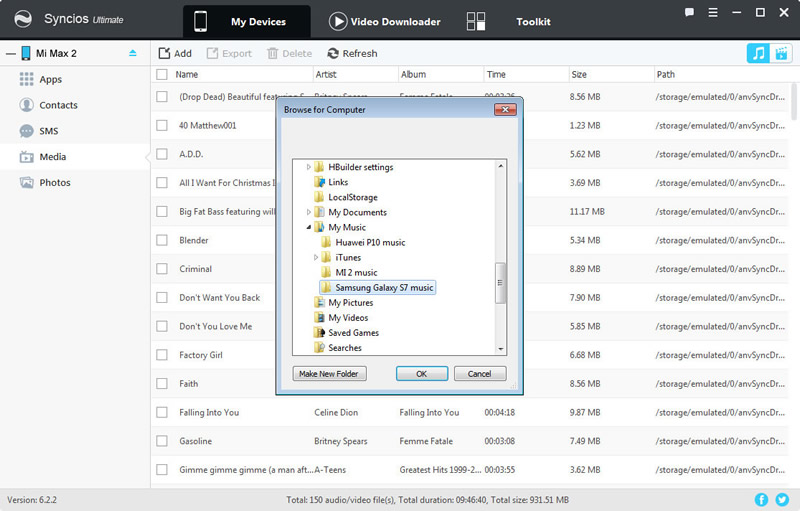Collapse the My Music folder
The height and width of the screenshot is (511, 800).
tap(309, 227)
